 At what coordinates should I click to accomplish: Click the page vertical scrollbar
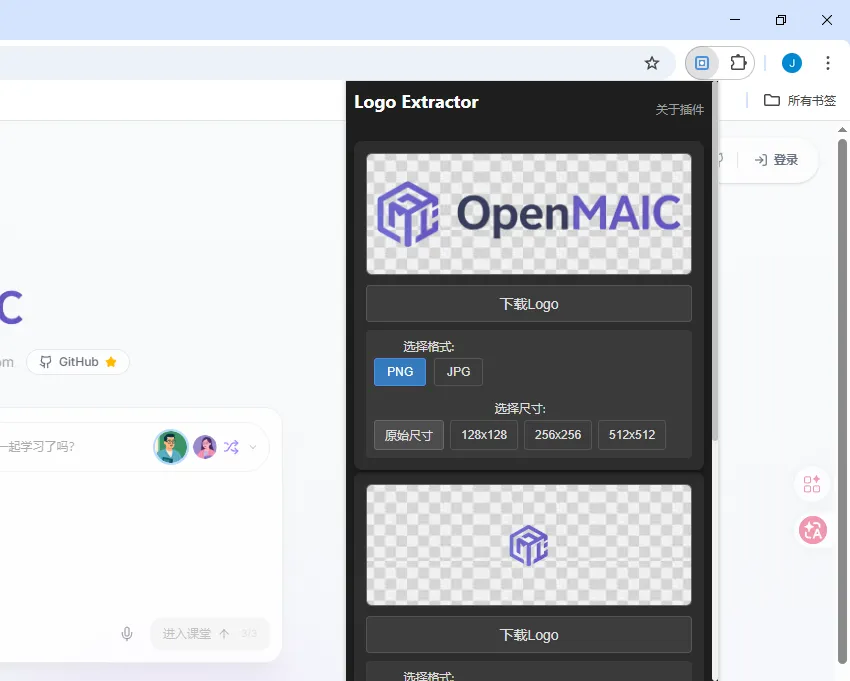click(x=842, y=401)
